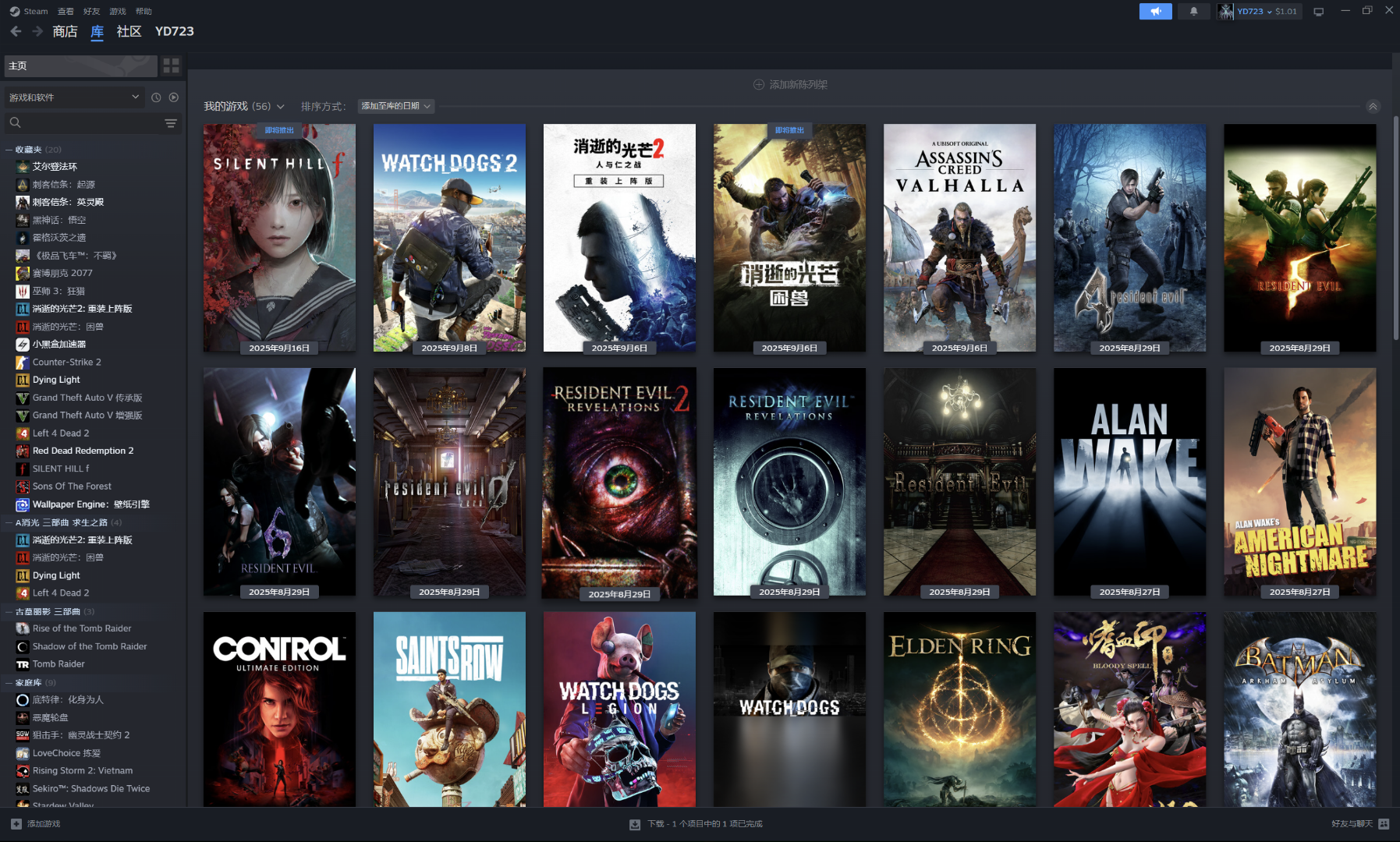Viewport: 1400px width, 842px height.
Task: Open the Alan Wake cover
Action: (1129, 482)
